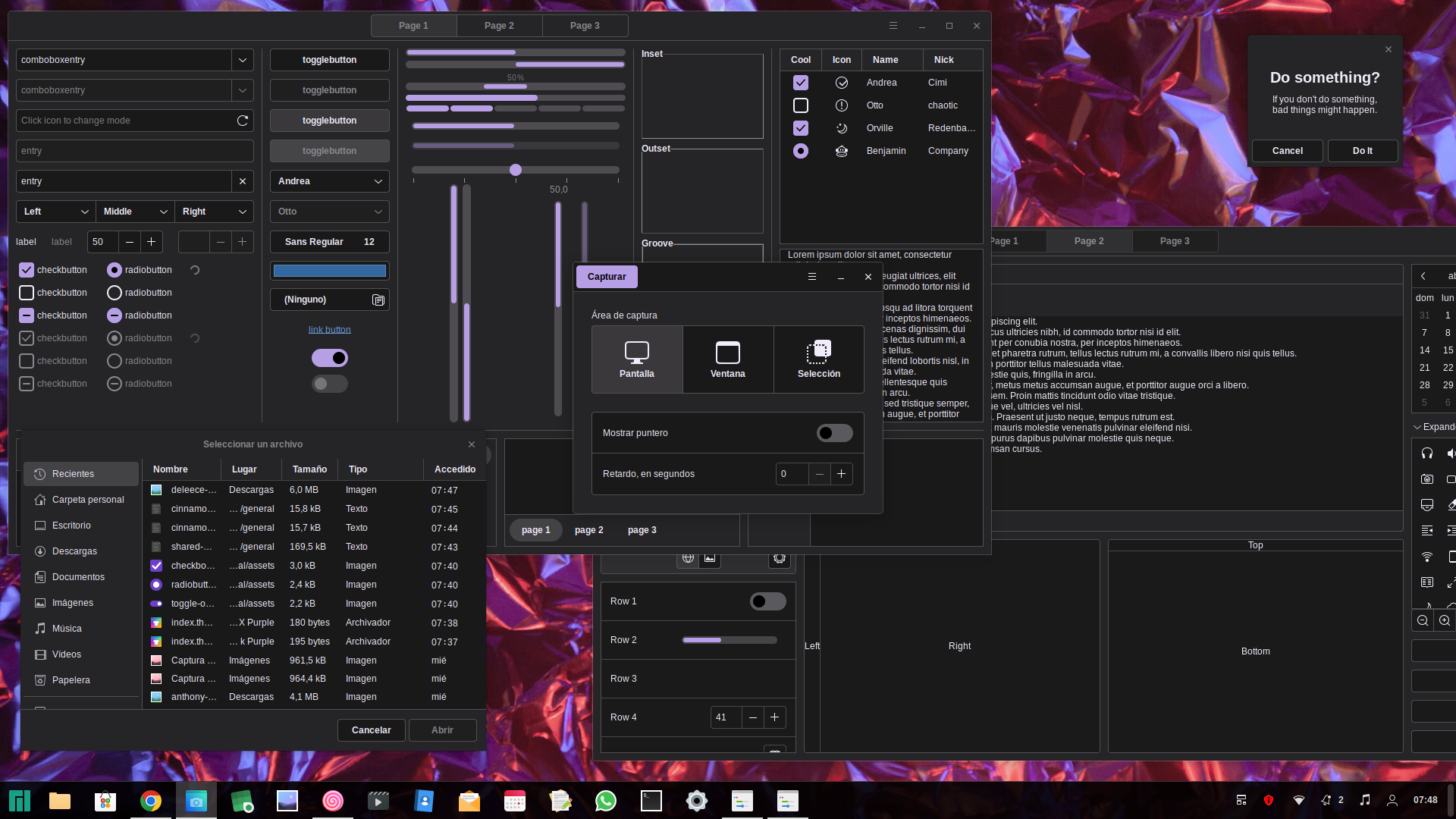Open the blue color swatch button
1456x819 pixels.
click(330, 271)
